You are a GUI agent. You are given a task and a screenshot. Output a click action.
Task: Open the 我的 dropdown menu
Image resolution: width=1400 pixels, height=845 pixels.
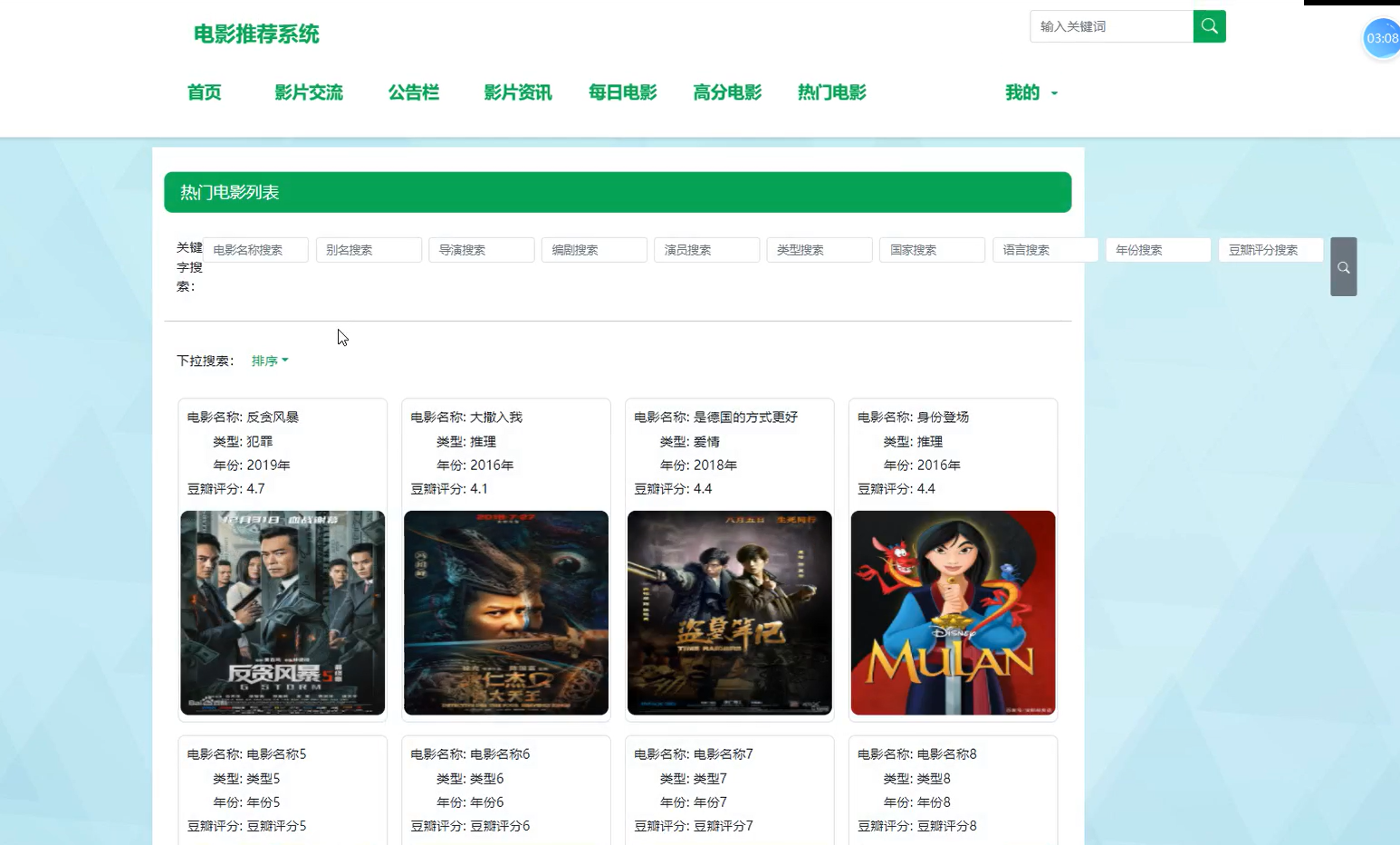coord(1031,92)
